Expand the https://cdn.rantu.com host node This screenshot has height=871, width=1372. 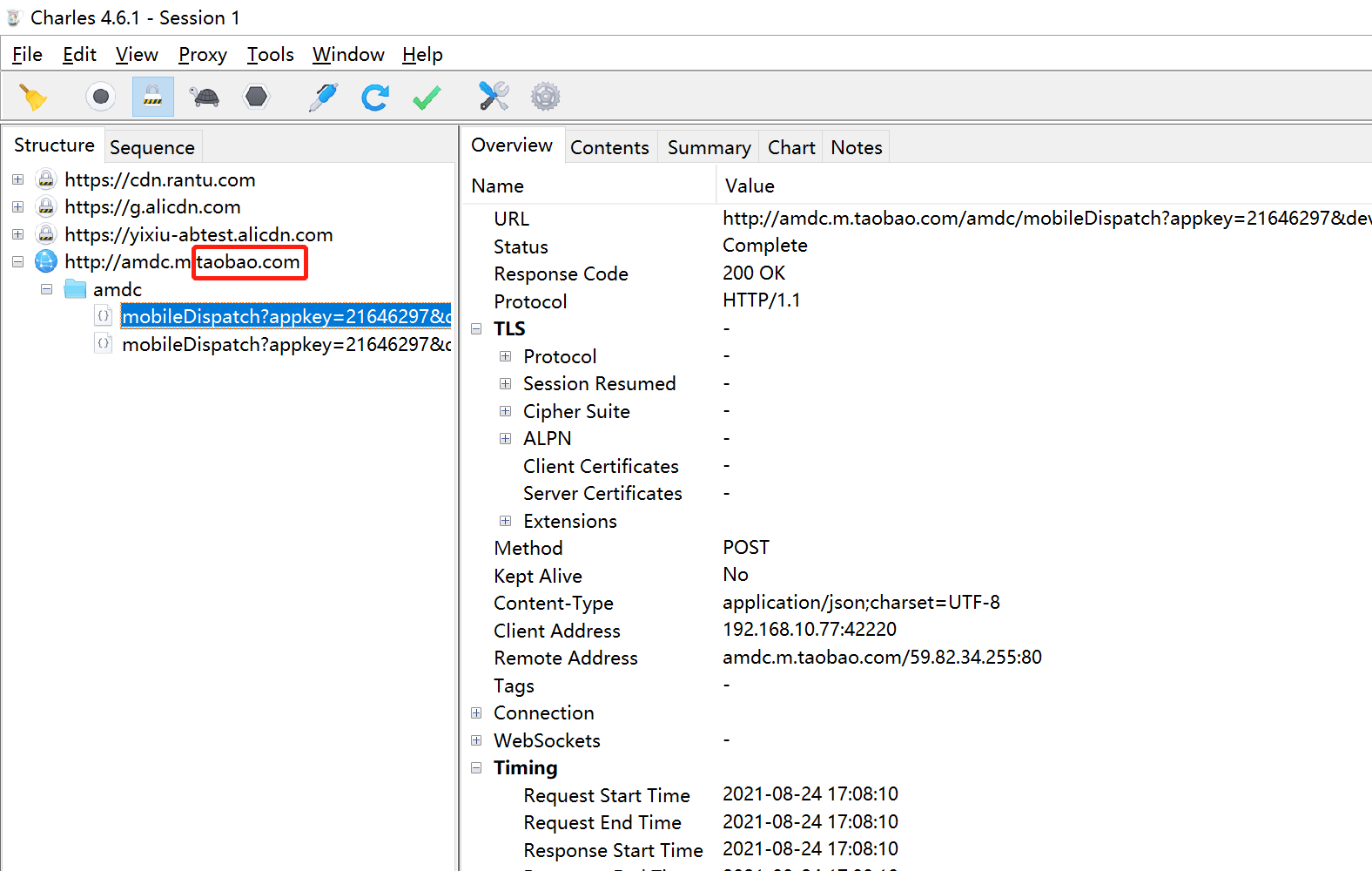(x=17, y=179)
